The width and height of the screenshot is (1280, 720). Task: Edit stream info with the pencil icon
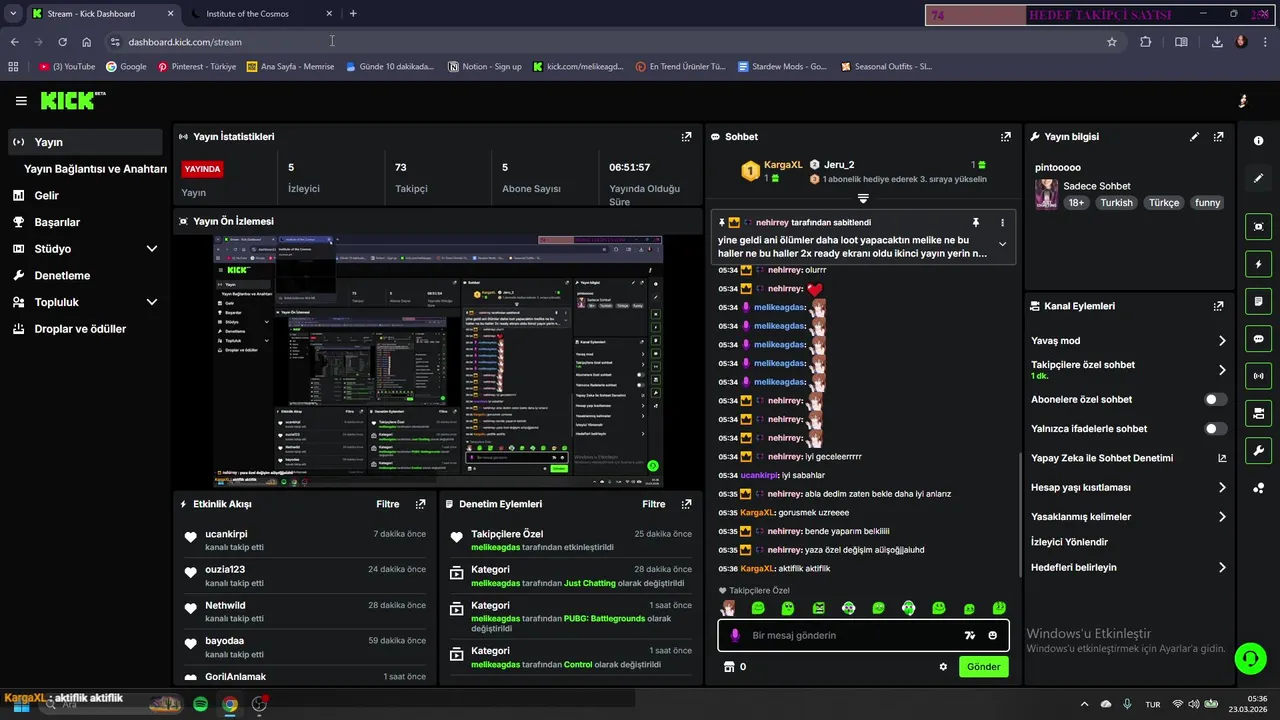pos(1194,137)
